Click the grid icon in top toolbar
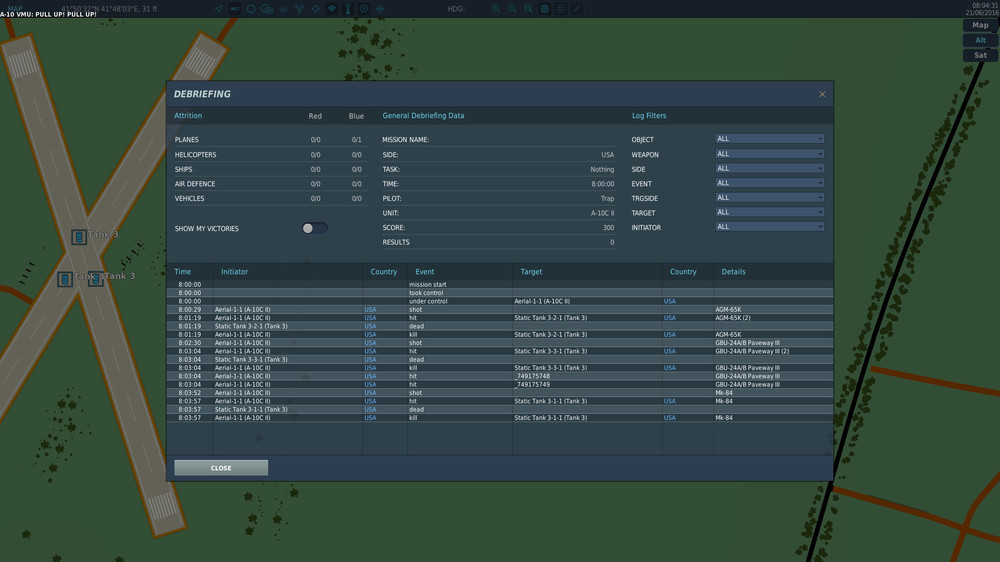The width and height of the screenshot is (1000, 562). (x=561, y=9)
